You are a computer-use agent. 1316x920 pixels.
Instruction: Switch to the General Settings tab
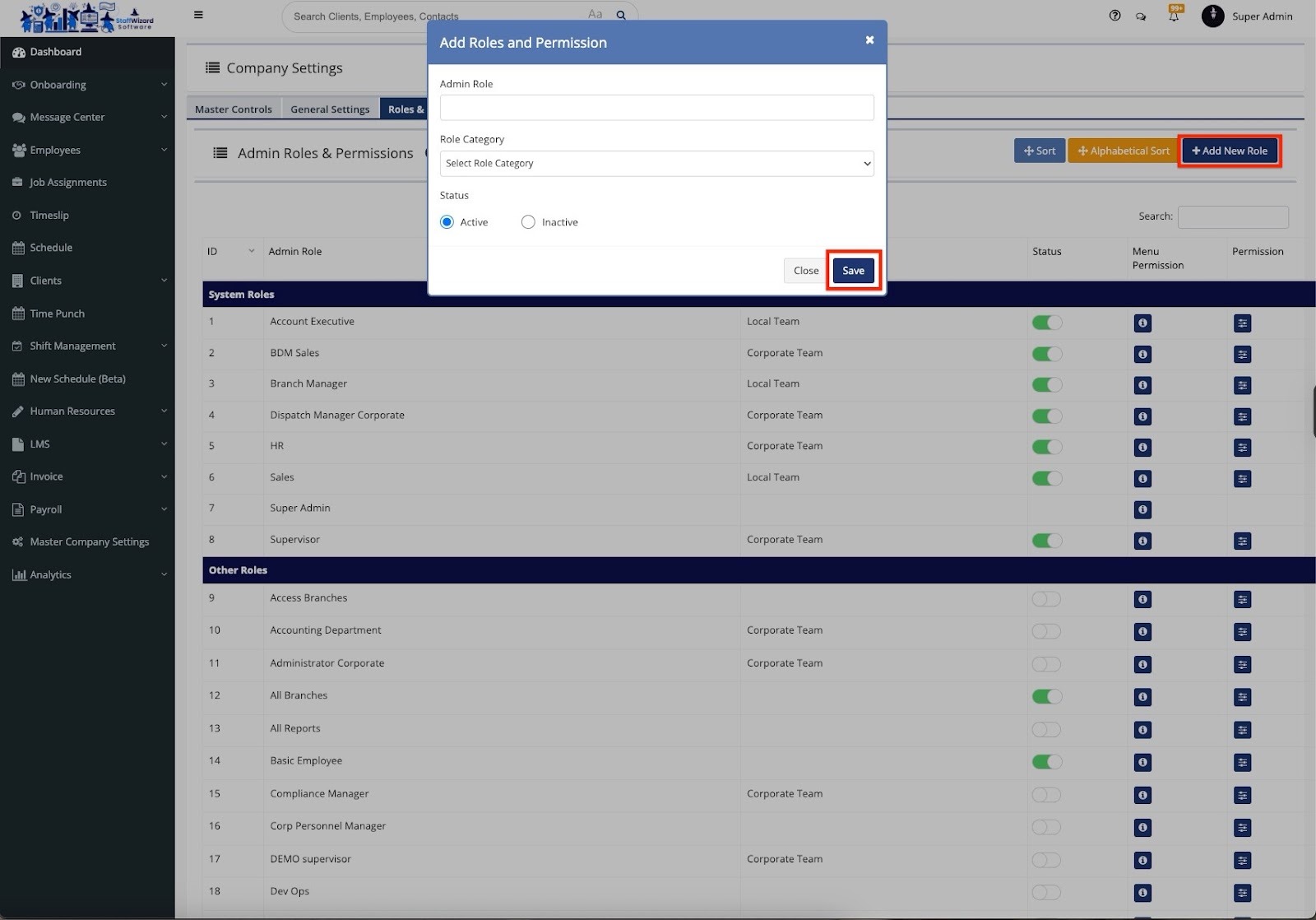pos(330,109)
